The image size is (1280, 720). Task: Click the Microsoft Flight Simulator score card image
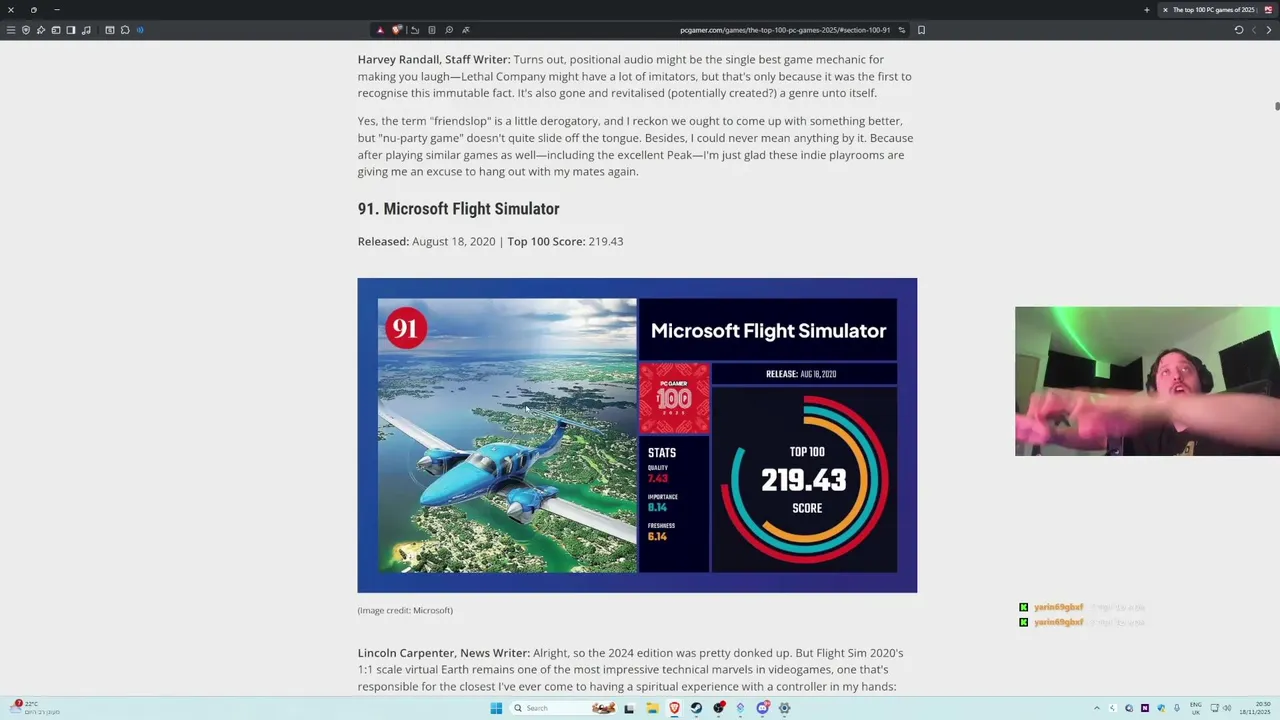pyautogui.click(x=637, y=435)
